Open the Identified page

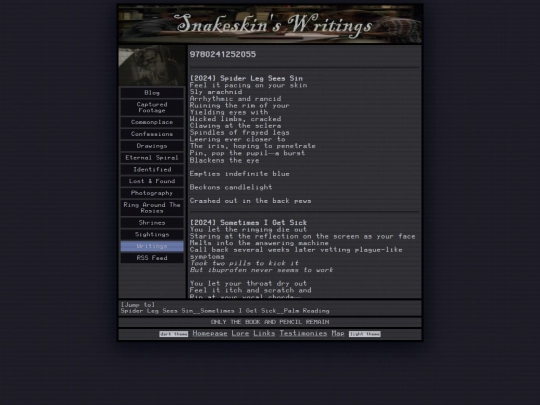pyautogui.click(x=152, y=169)
